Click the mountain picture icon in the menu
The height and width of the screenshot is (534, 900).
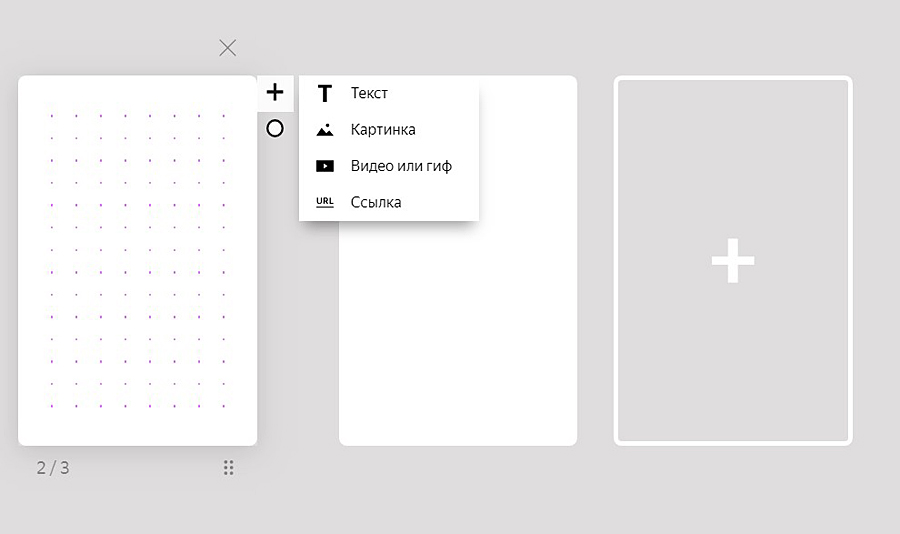pyautogui.click(x=324, y=130)
